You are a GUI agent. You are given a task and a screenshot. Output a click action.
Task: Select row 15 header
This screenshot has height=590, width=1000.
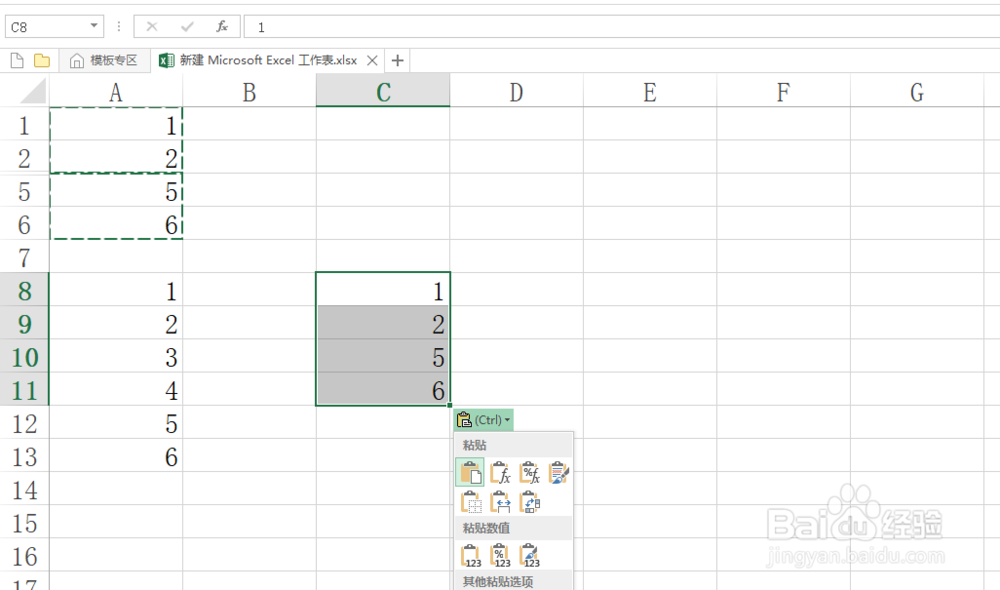click(x=24, y=522)
